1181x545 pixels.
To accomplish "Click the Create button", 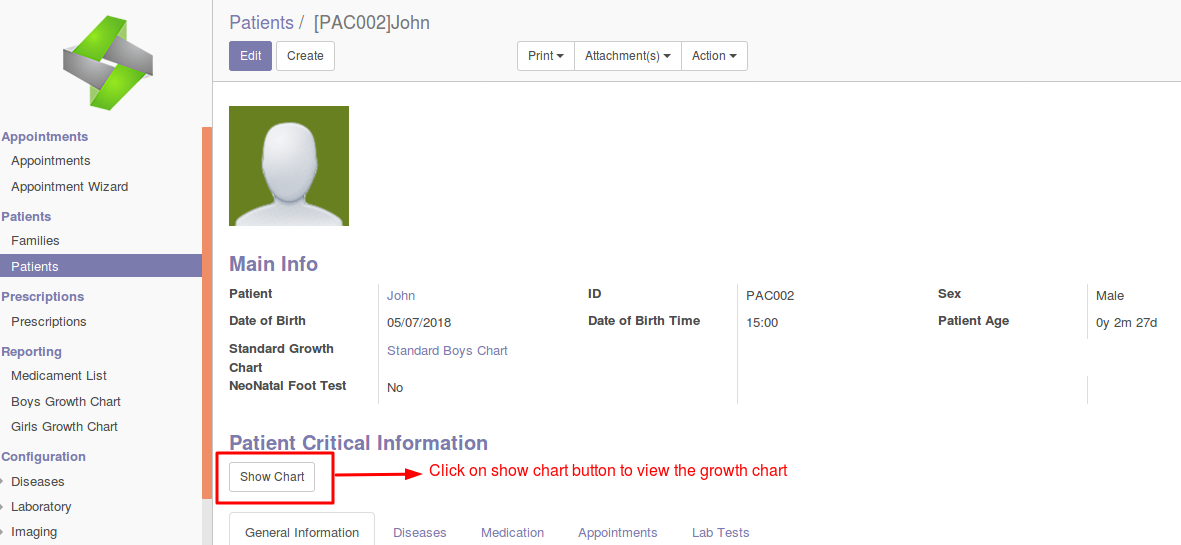I will pyautogui.click(x=305, y=56).
